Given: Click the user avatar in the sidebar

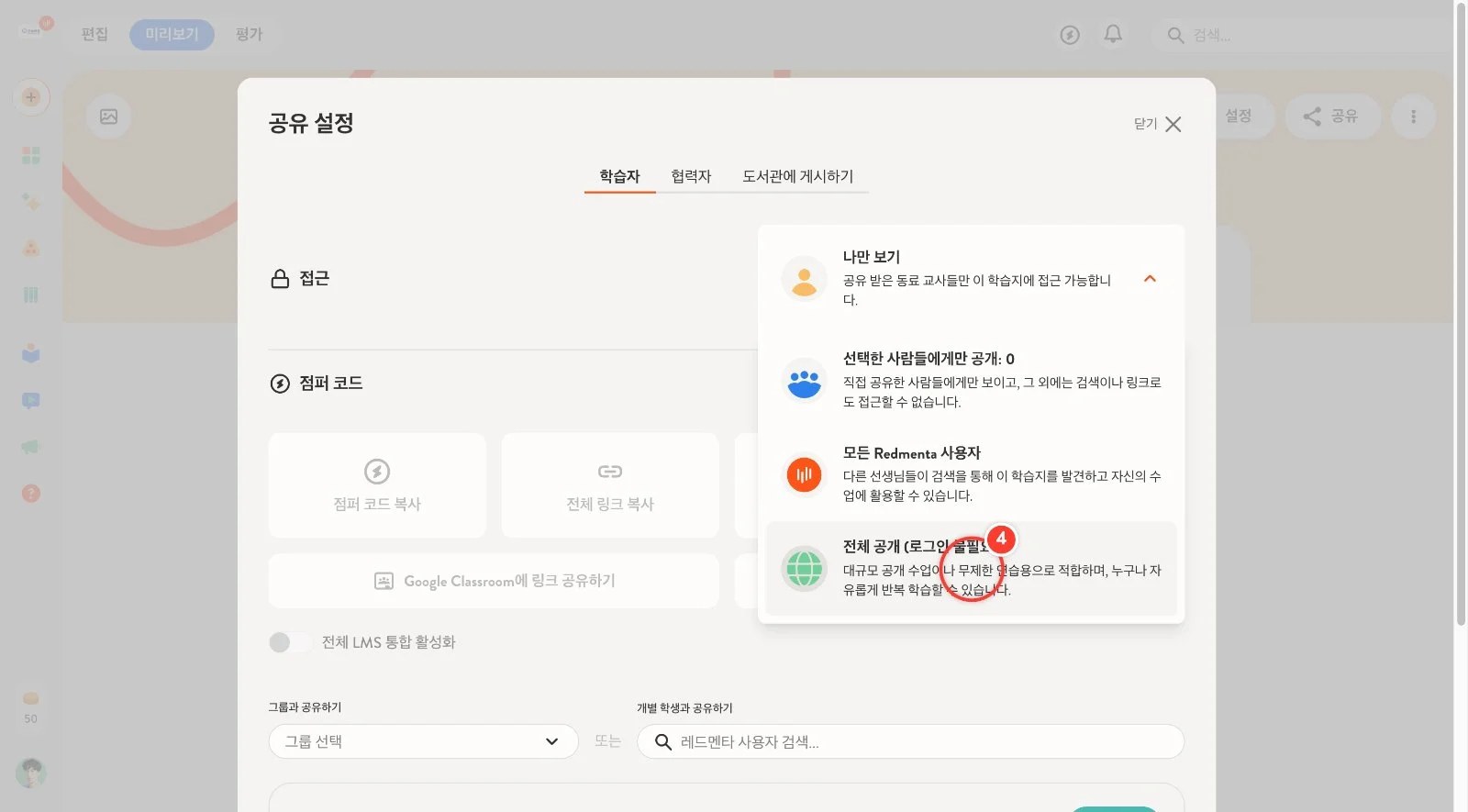Looking at the screenshot, I should pyautogui.click(x=31, y=773).
